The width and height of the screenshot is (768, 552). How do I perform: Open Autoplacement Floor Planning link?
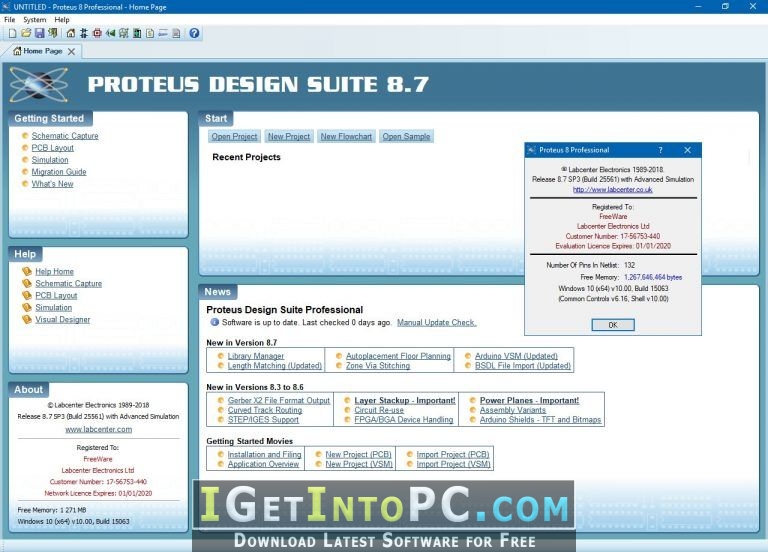coord(398,356)
